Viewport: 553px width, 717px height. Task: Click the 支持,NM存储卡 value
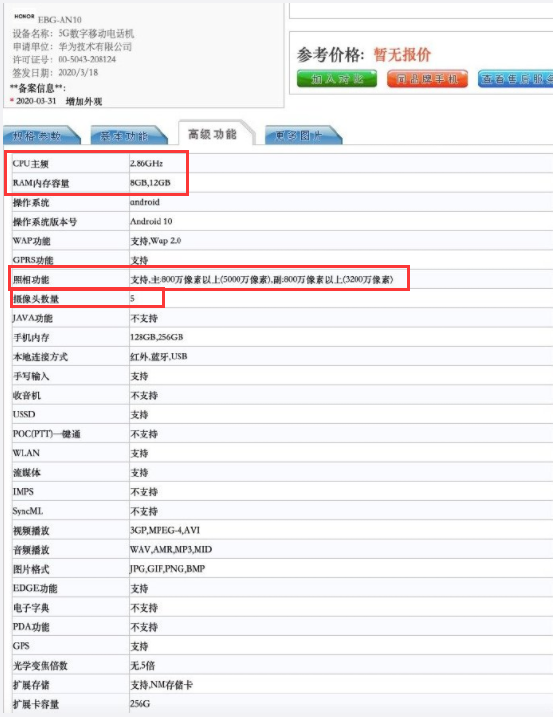[161, 685]
